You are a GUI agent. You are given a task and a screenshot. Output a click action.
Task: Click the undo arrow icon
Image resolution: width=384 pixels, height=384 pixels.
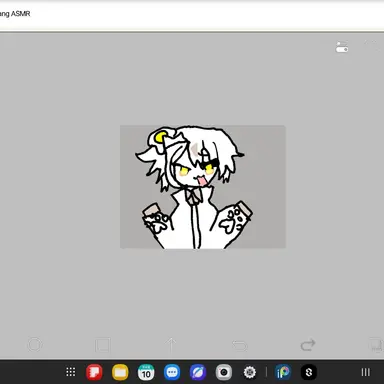239,345
